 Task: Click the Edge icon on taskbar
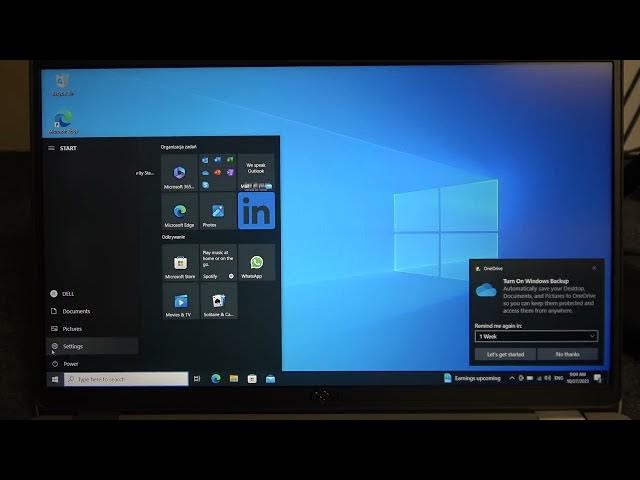215,379
